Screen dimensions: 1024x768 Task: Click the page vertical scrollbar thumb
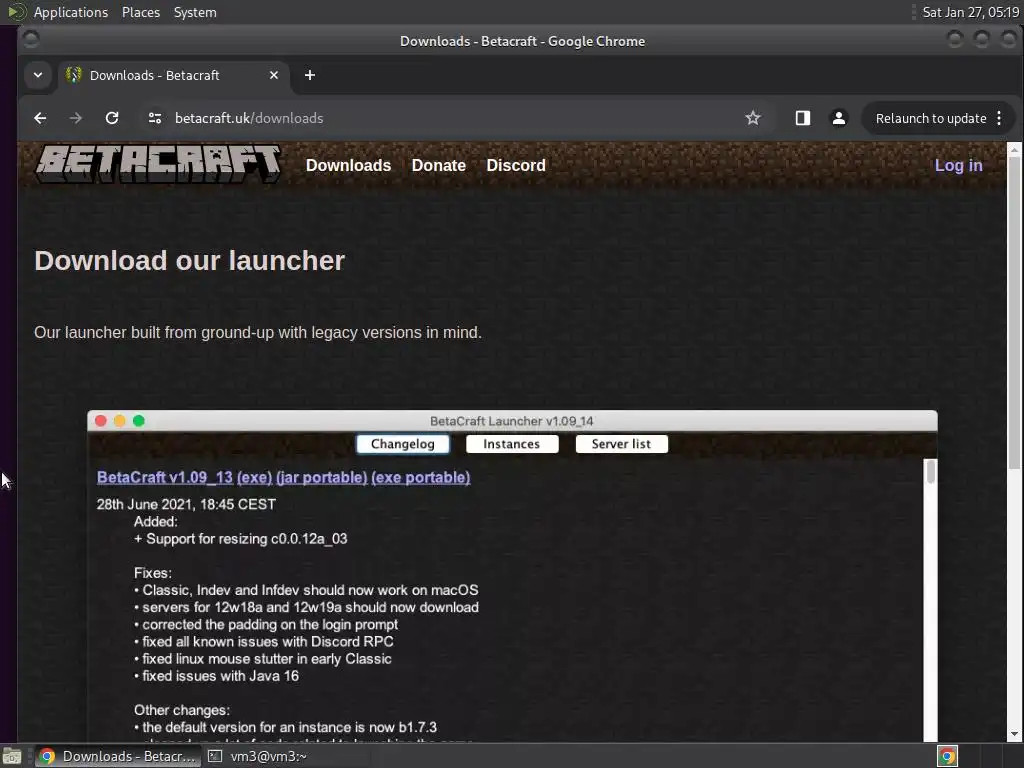click(1014, 313)
